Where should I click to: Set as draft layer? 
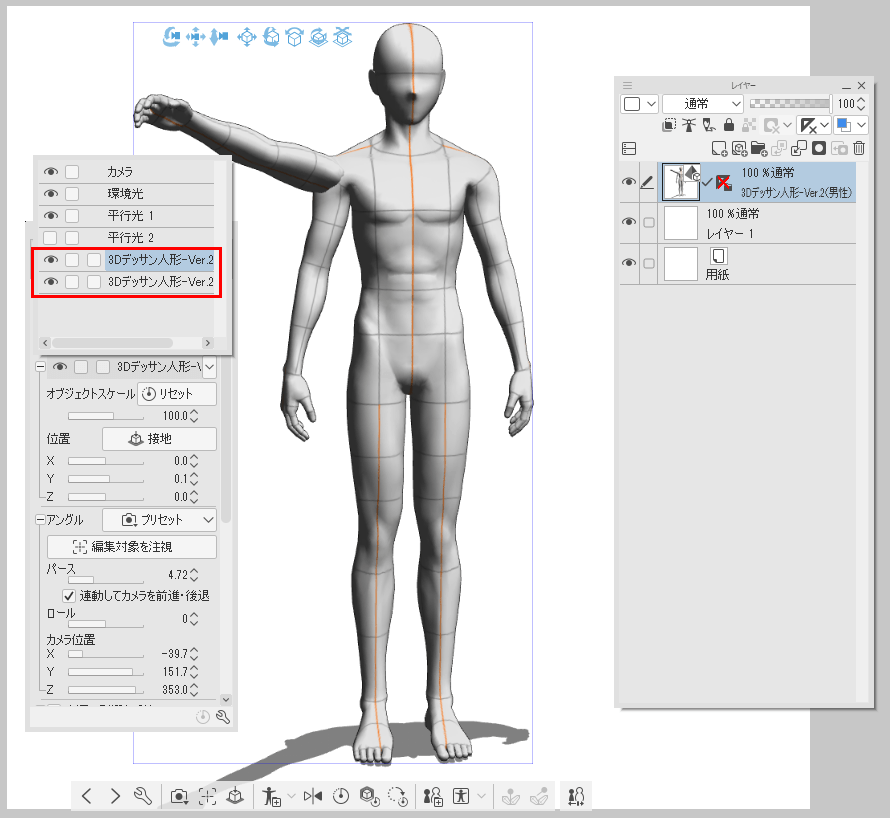tap(709, 125)
